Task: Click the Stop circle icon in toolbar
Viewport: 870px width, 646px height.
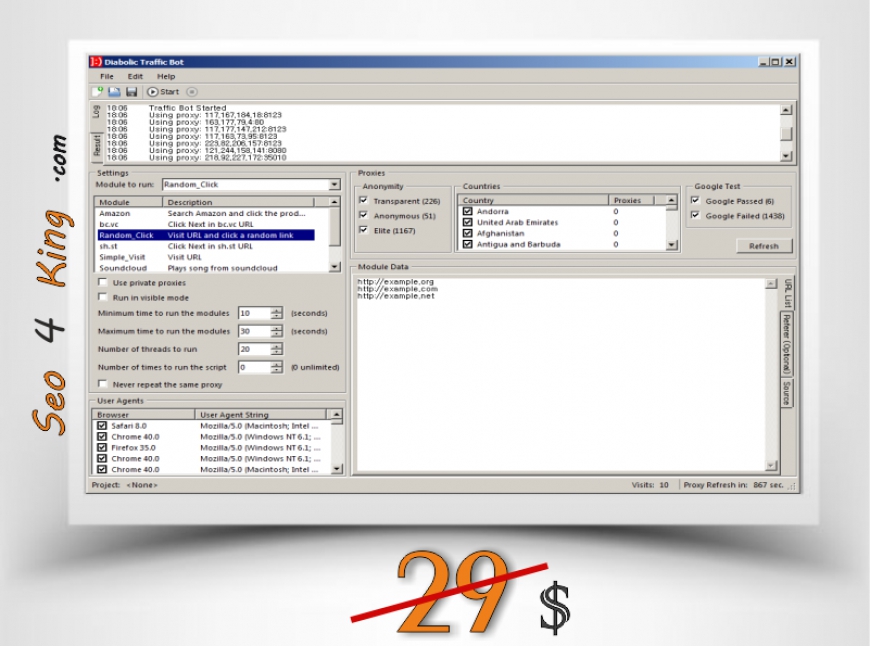Action: pyautogui.click(x=191, y=92)
